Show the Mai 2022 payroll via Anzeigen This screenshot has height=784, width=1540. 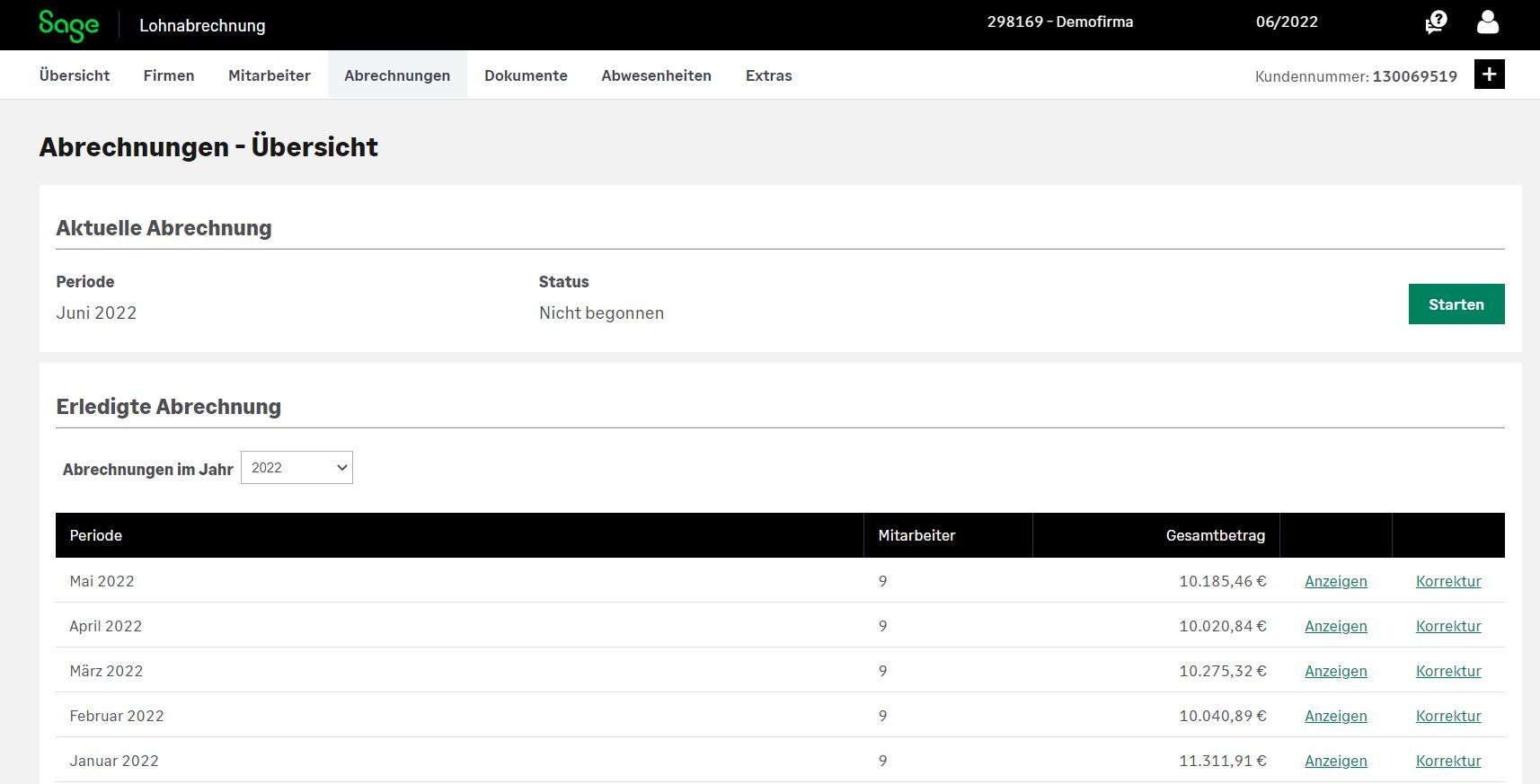(x=1335, y=581)
